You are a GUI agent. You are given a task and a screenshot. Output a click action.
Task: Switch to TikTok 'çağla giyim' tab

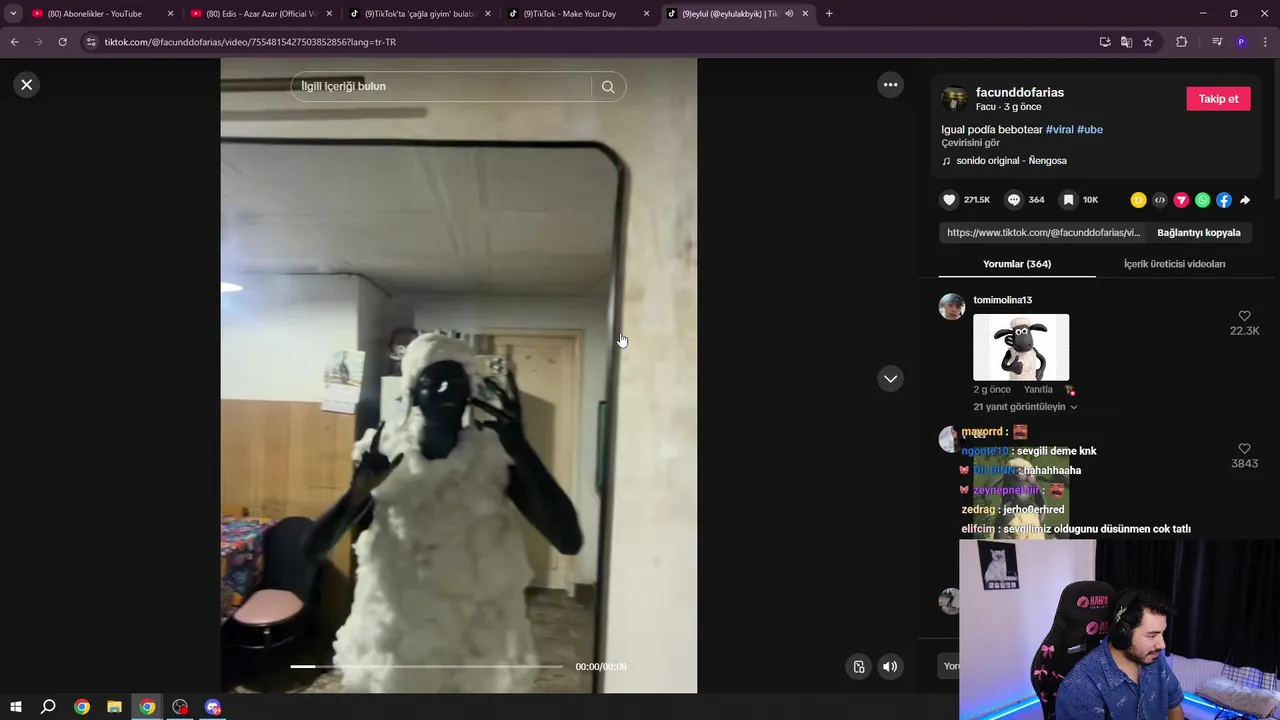tap(420, 14)
